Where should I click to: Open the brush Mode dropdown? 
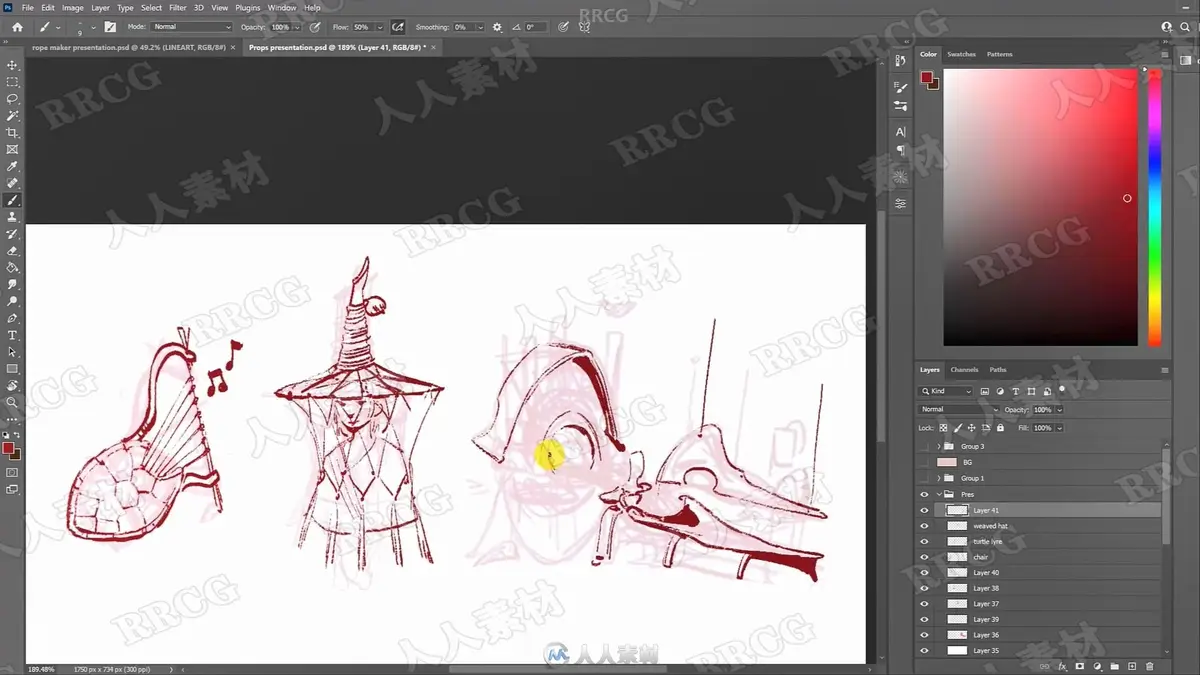[x=192, y=27]
